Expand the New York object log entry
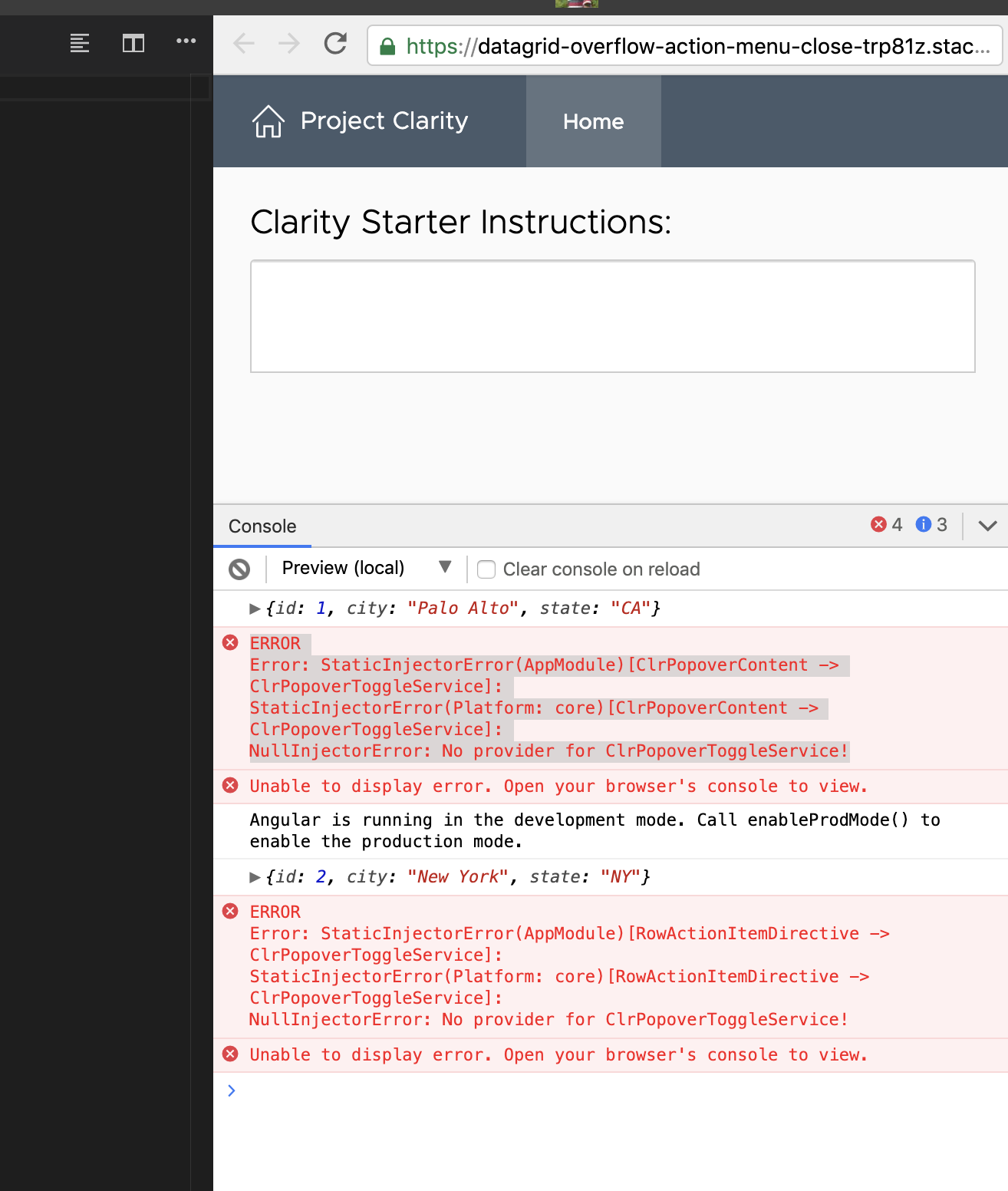The width and height of the screenshot is (1008, 1191). pos(255,877)
